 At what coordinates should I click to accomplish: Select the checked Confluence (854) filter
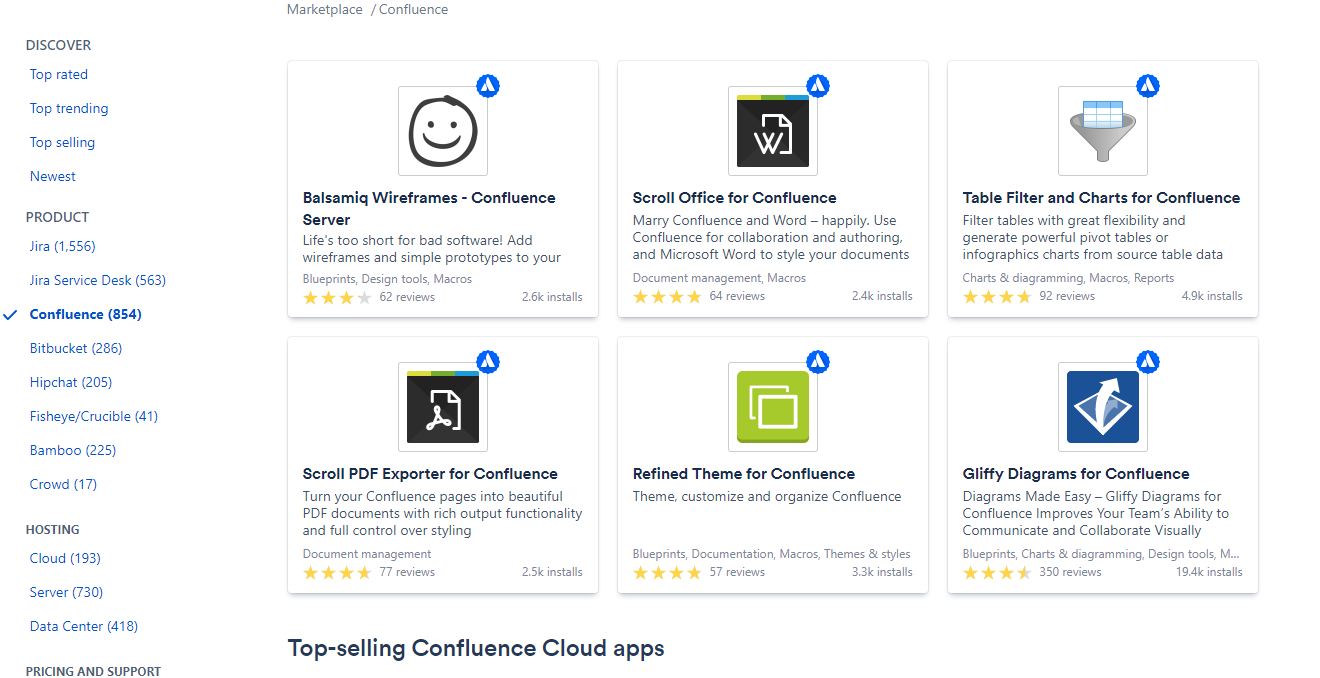tap(86, 314)
